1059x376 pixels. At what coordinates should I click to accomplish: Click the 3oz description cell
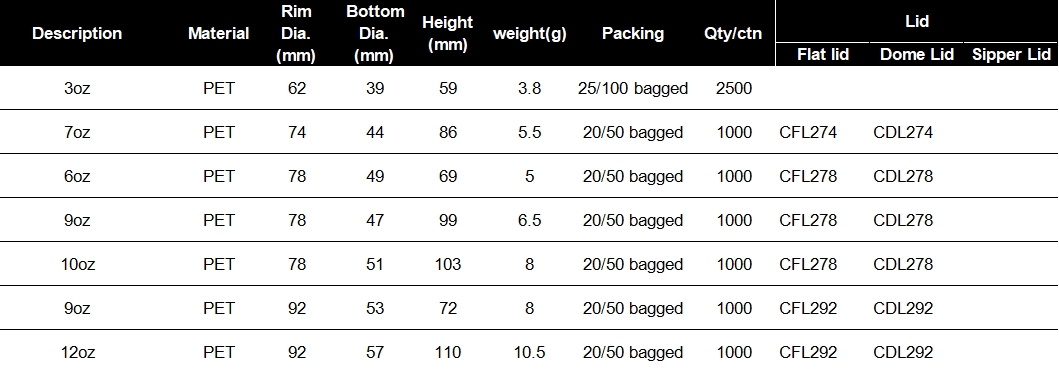pos(77,88)
